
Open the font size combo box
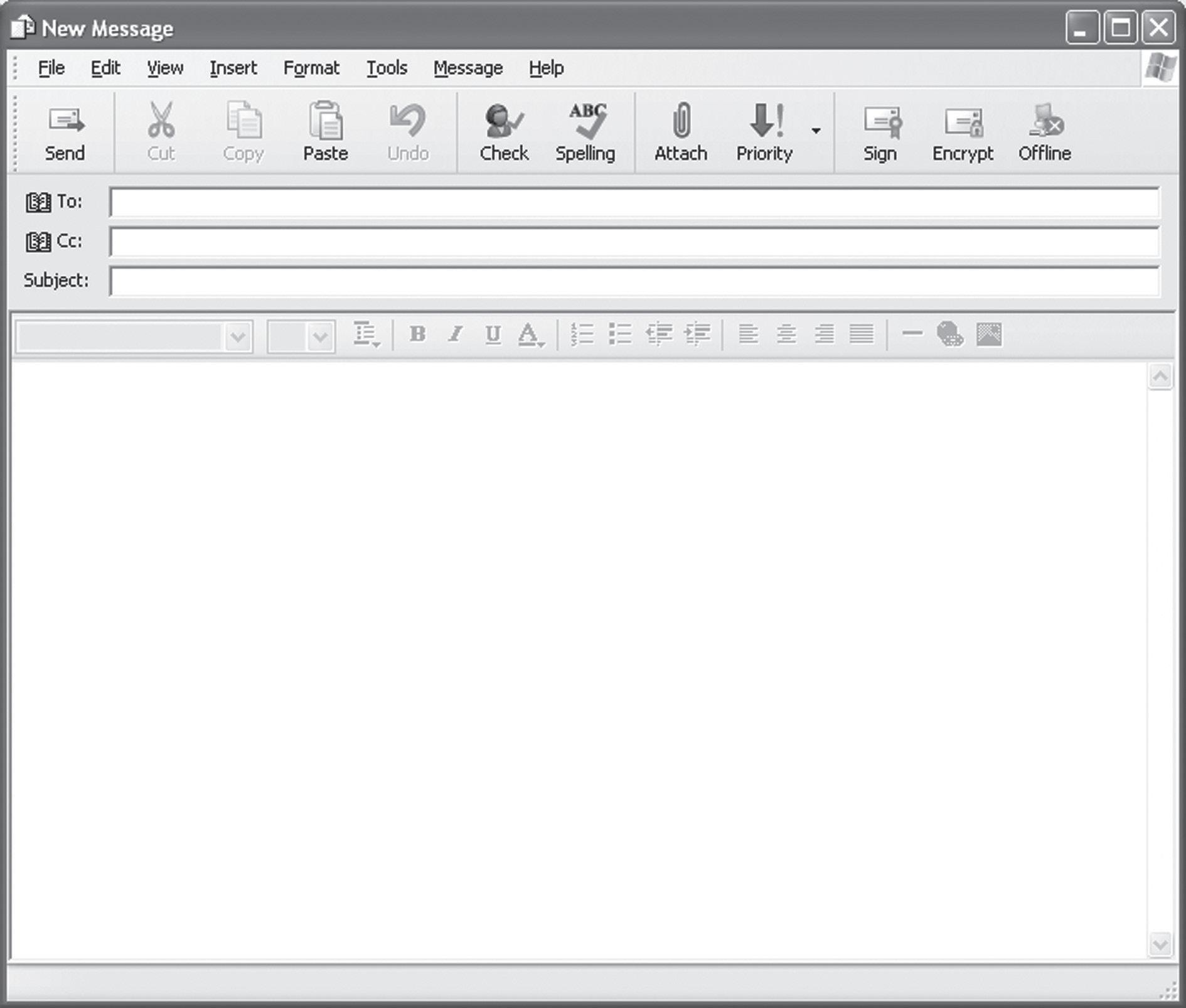pos(301,336)
